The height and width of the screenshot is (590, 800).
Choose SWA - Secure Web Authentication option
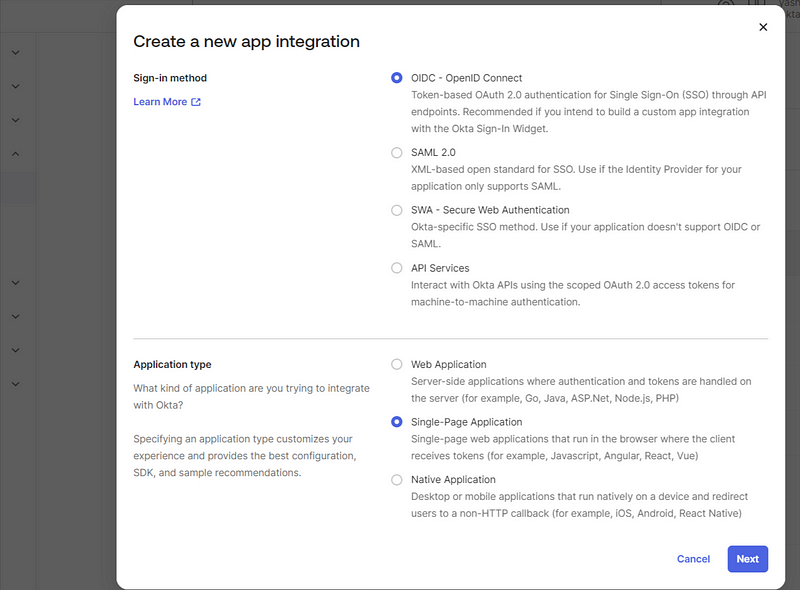tap(396, 210)
